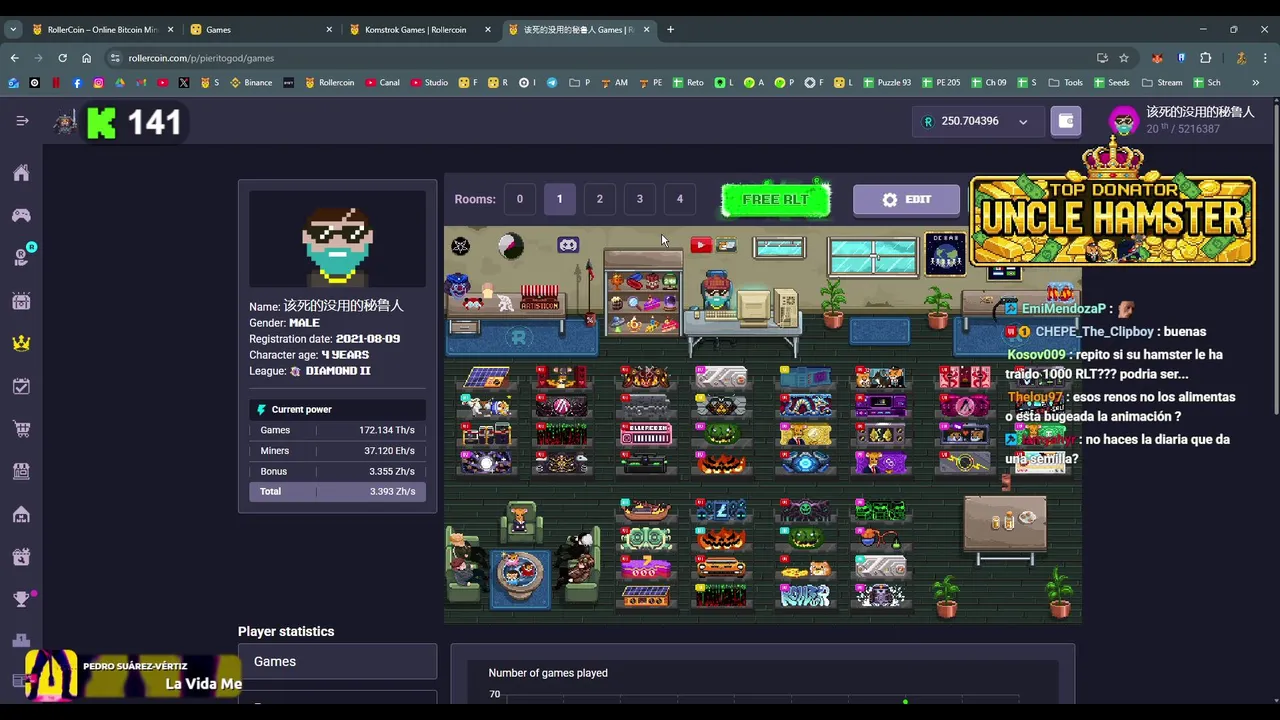
Task: Click the Miners 37.120 Eh/s row
Action: click(x=337, y=451)
